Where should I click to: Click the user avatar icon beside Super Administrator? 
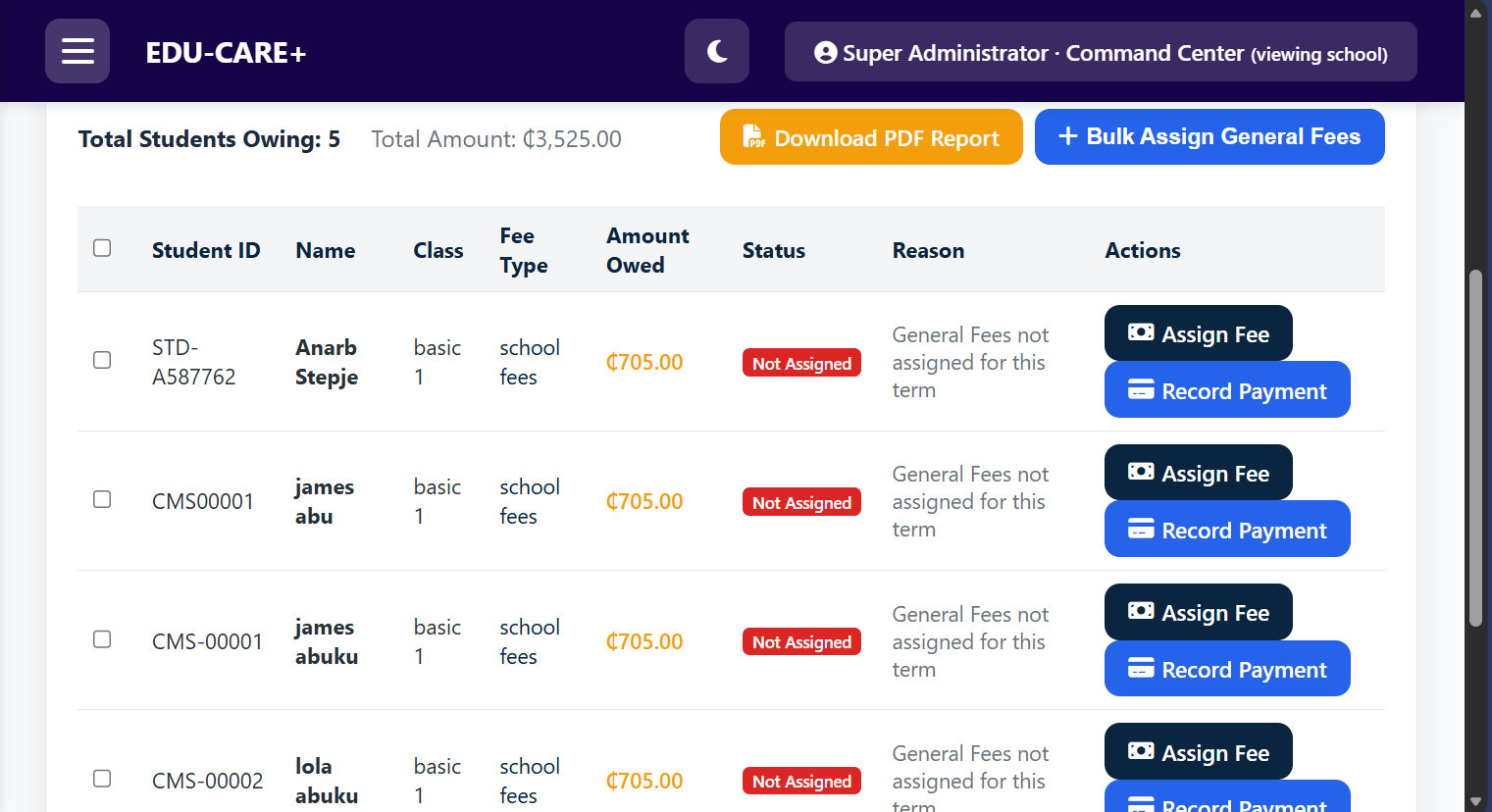point(826,53)
